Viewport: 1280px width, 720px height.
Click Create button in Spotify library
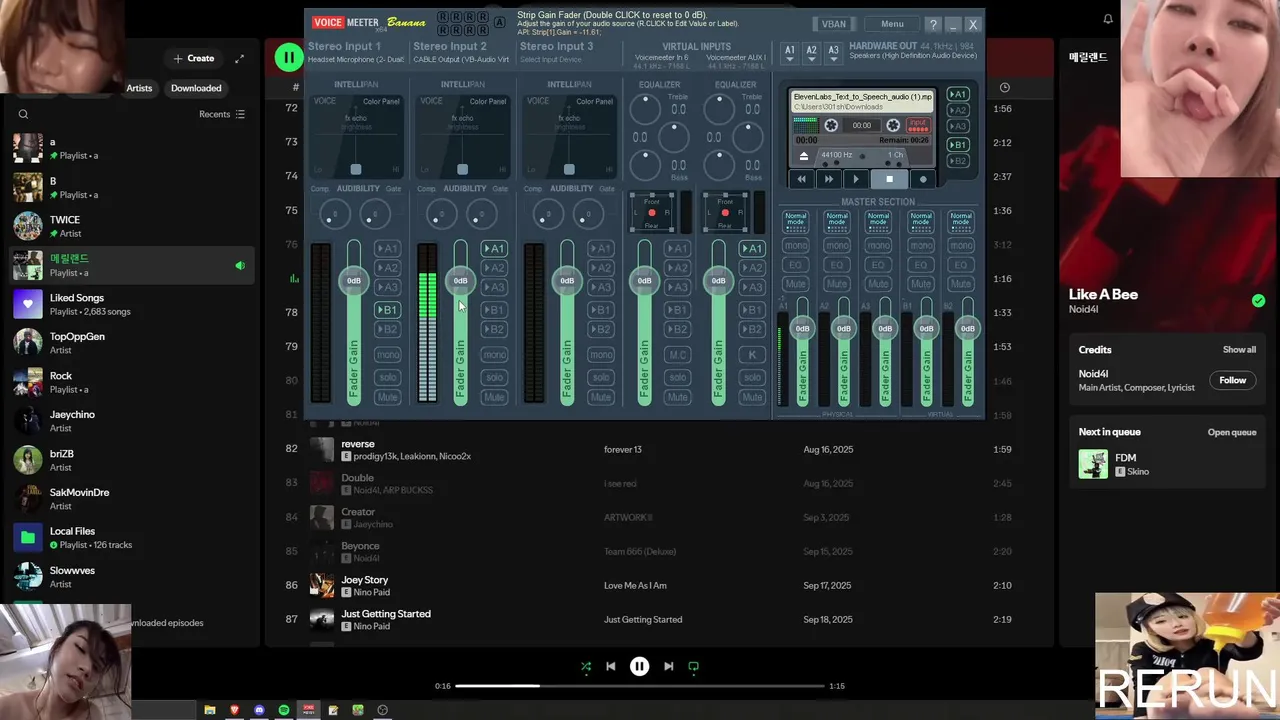click(x=194, y=58)
